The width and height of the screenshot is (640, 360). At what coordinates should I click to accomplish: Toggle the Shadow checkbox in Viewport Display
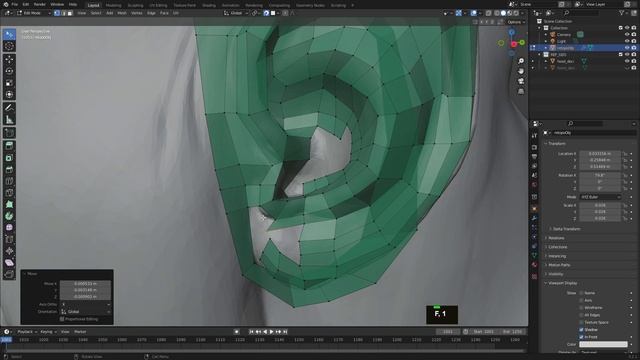pos(581,329)
